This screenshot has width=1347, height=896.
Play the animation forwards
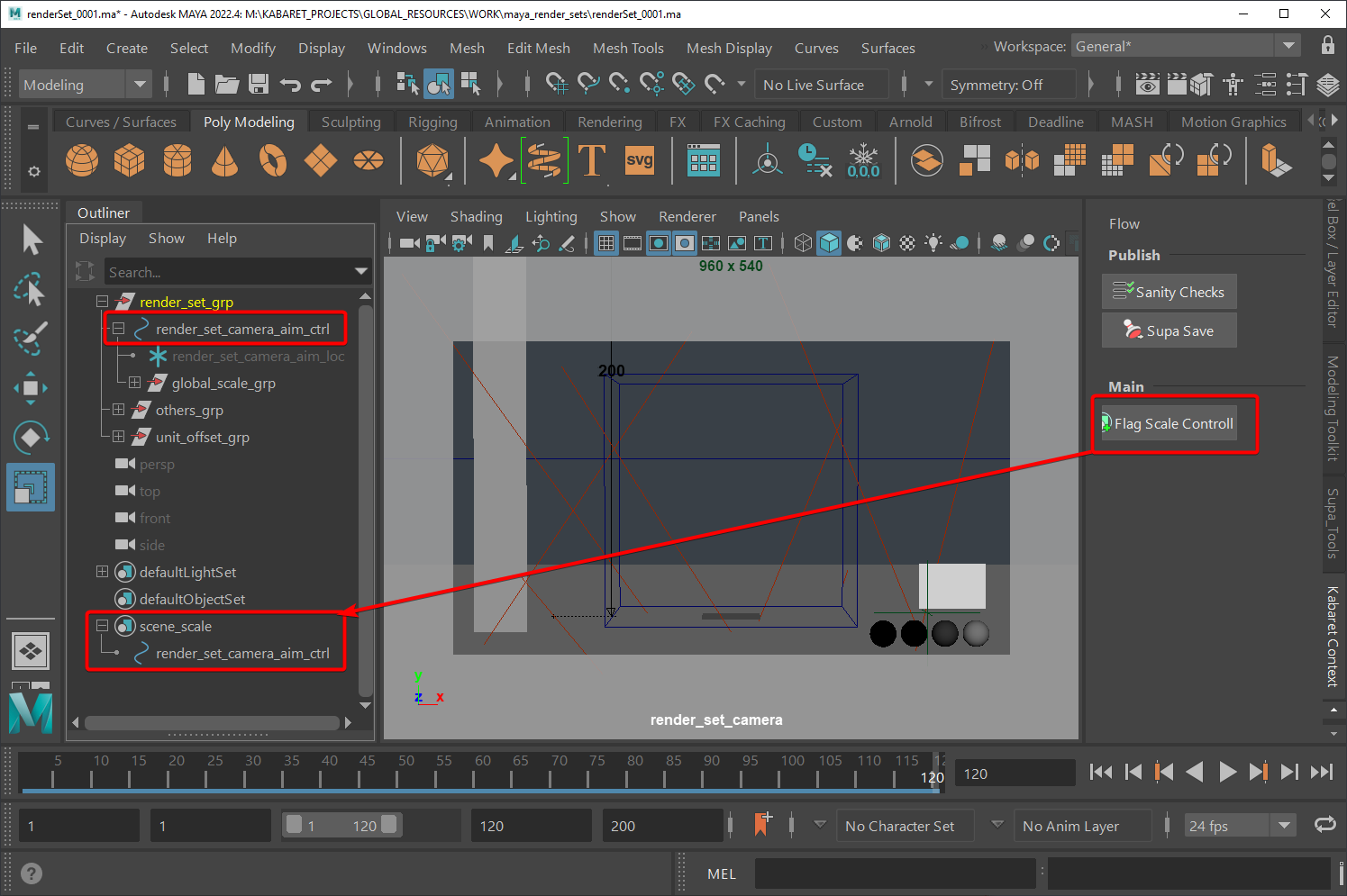1226,772
